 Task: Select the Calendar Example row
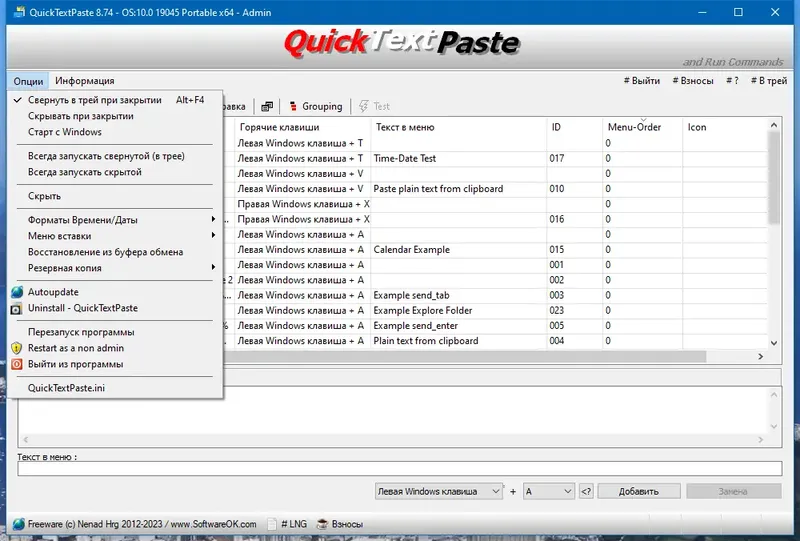click(494, 250)
